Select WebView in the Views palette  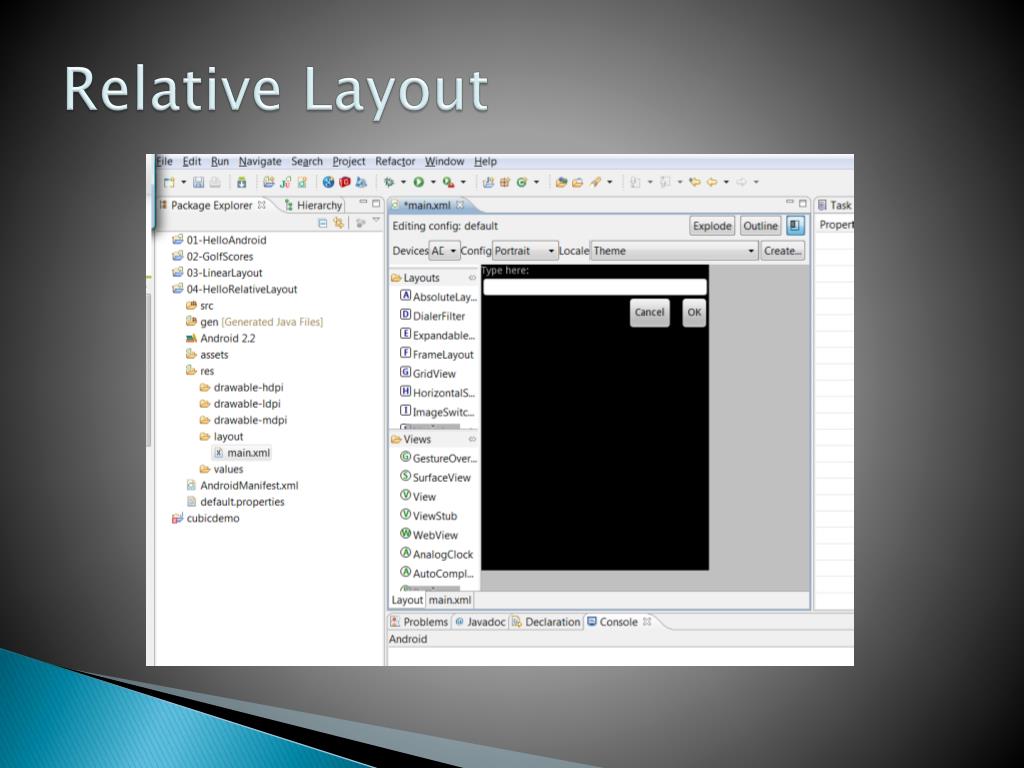pyautogui.click(x=435, y=535)
